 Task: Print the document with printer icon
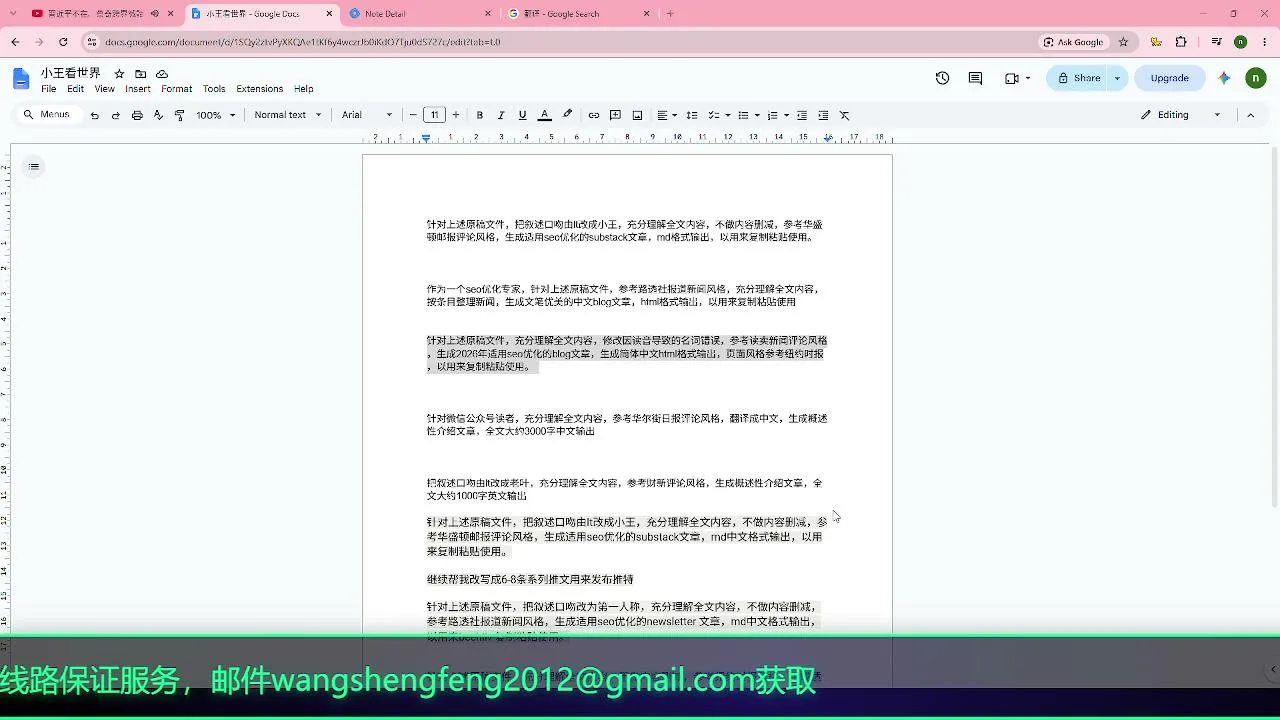point(137,115)
